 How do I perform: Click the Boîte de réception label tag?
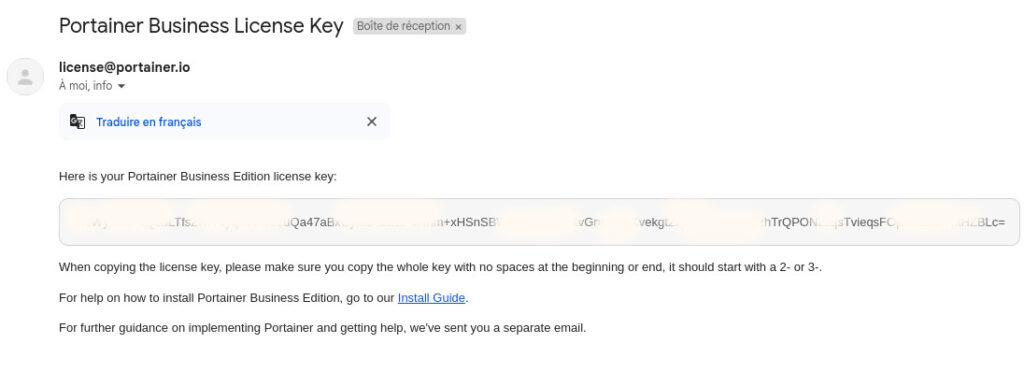[x=404, y=26]
